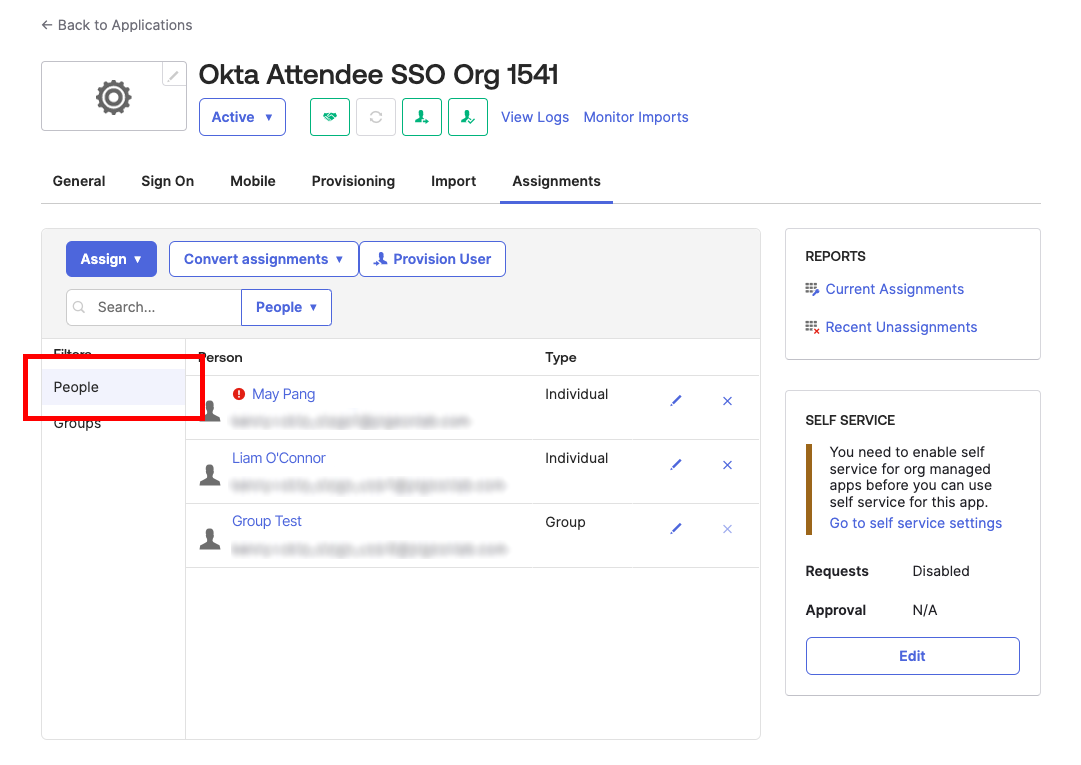Click the Group Test avatar icon

tap(210, 539)
